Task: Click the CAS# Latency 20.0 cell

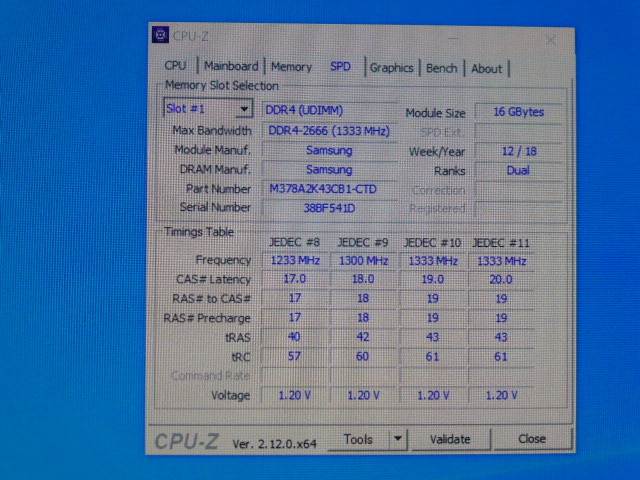Action: [501, 280]
